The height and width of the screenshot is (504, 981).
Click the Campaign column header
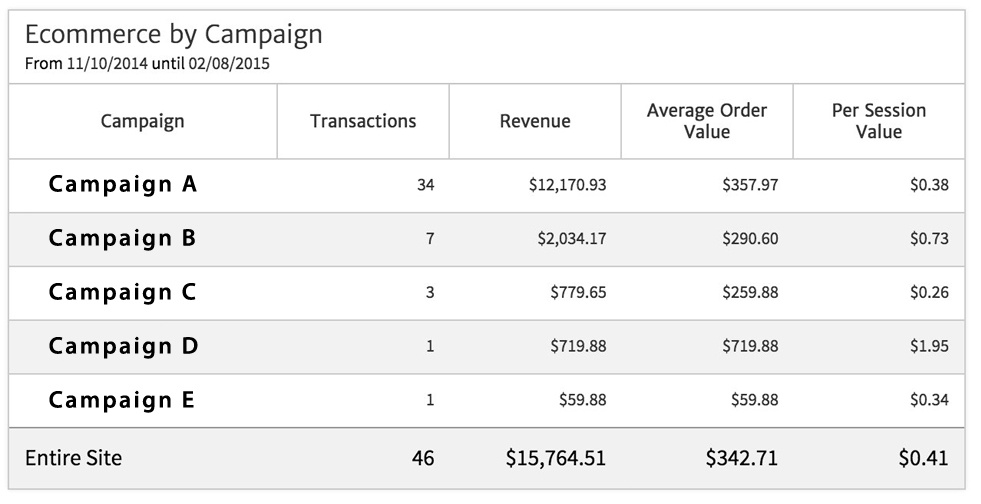coord(143,121)
